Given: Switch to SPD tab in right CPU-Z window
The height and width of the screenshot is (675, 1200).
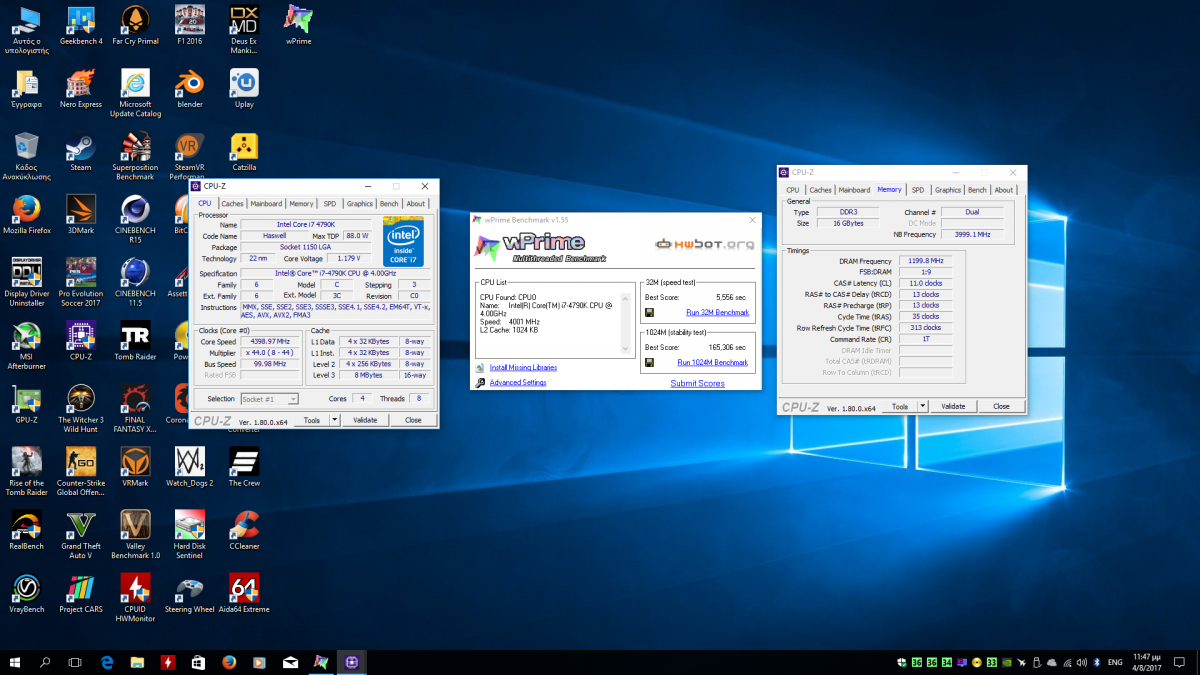Looking at the screenshot, I should pos(918,189).
